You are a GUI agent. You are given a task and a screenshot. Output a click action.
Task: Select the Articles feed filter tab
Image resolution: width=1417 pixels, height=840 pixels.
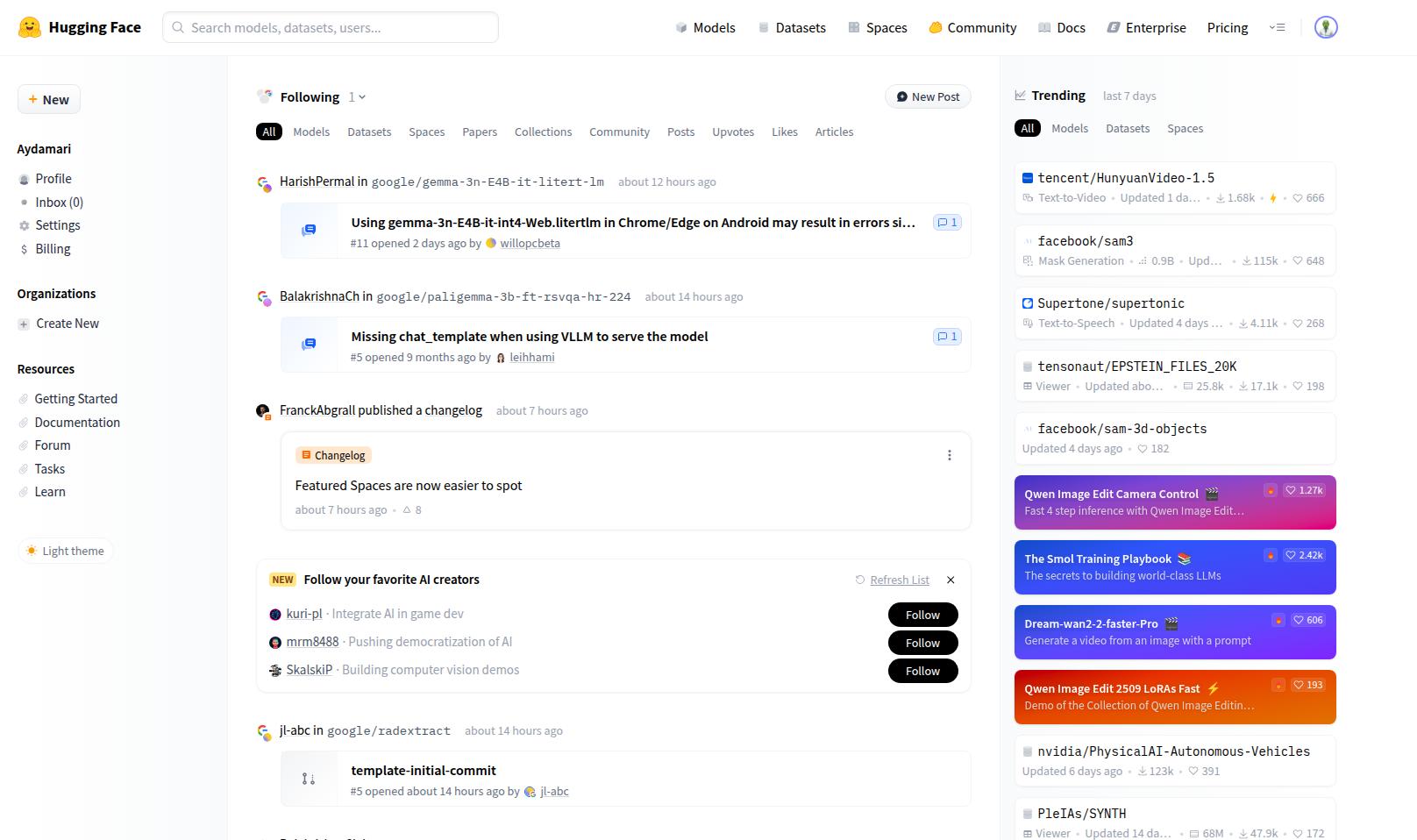click(834, 132)
